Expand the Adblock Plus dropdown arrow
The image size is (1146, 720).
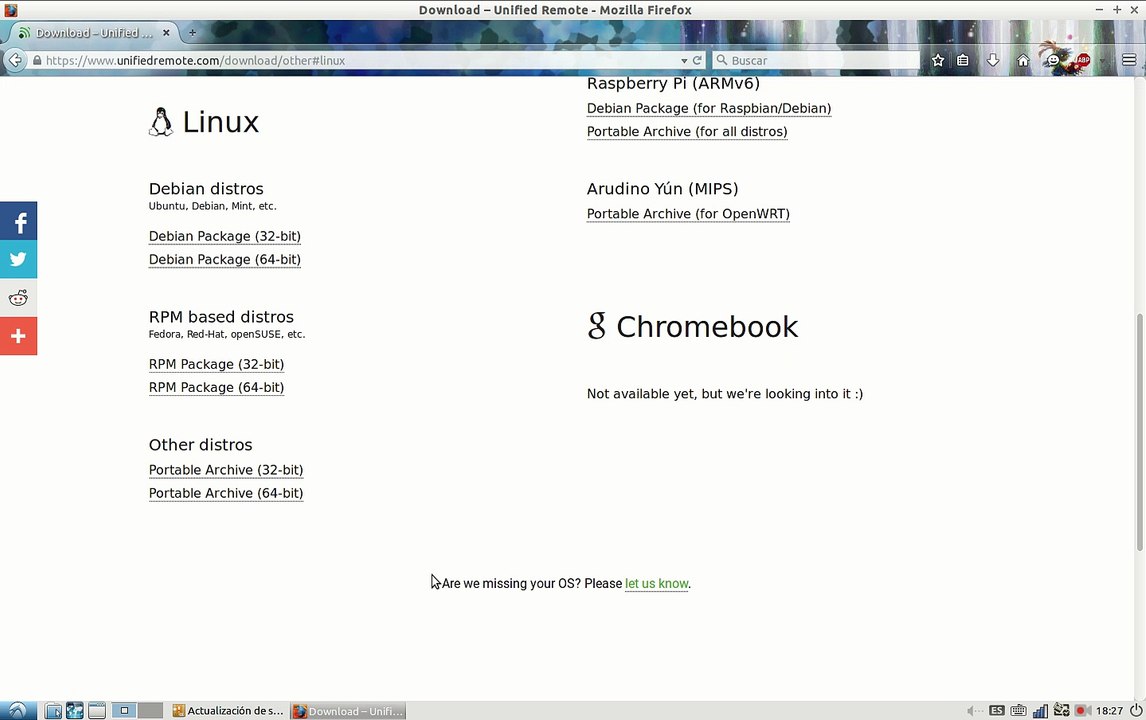coord(1101,61)
